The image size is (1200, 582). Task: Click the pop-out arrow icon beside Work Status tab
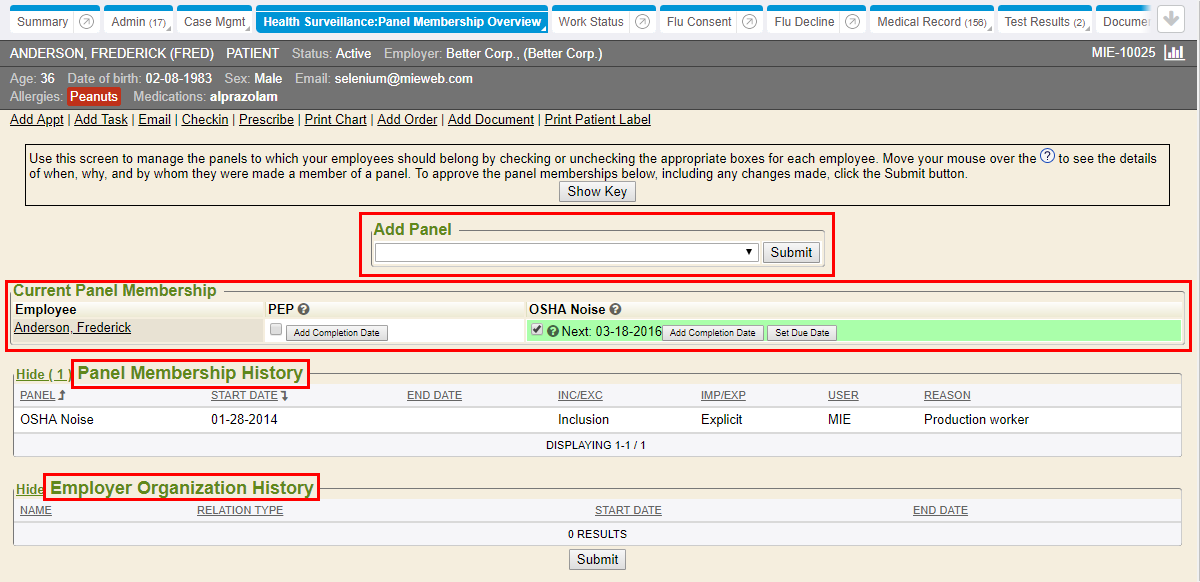642,22
